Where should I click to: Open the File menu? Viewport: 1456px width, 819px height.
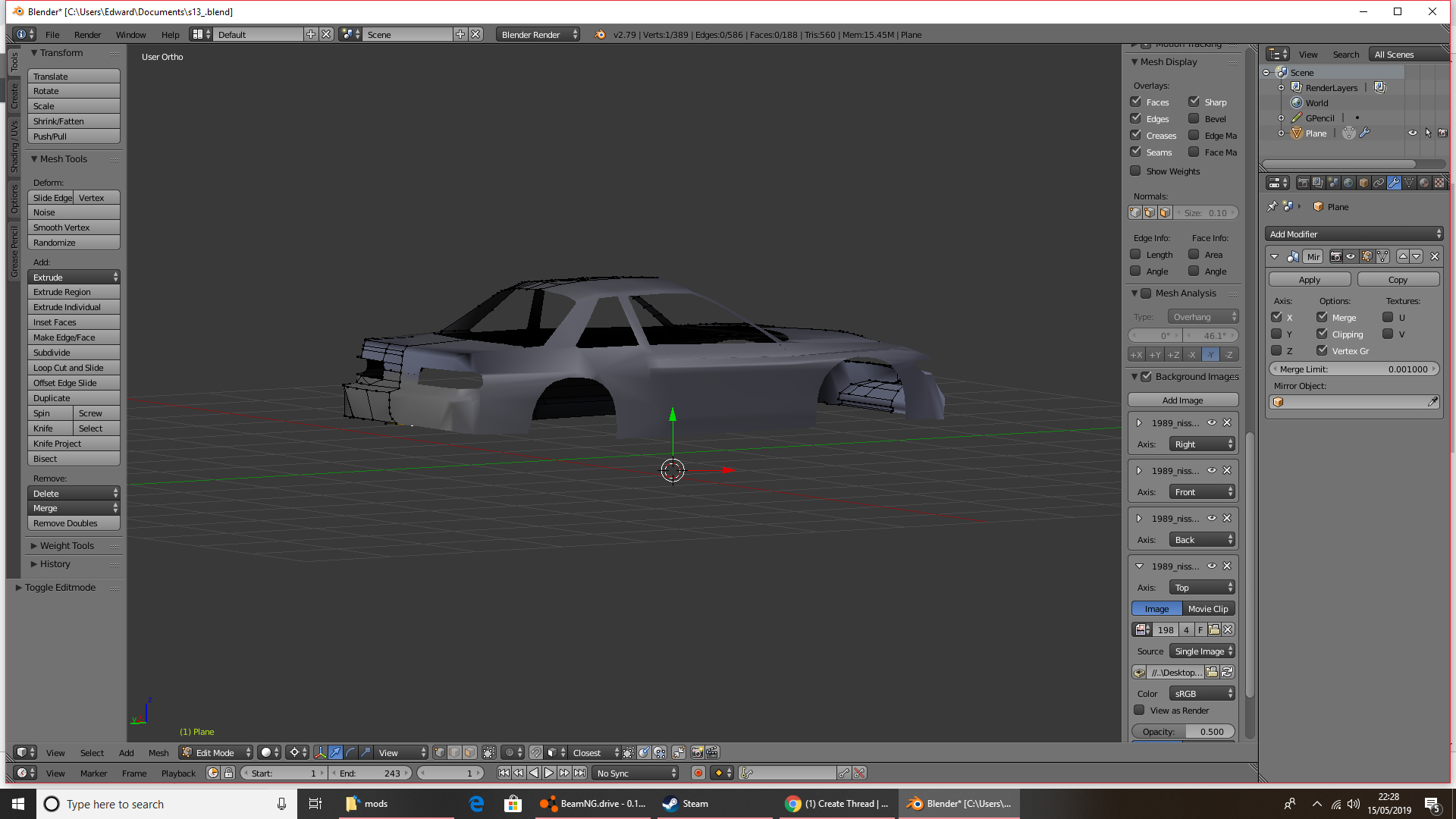(x=52, y=34)
